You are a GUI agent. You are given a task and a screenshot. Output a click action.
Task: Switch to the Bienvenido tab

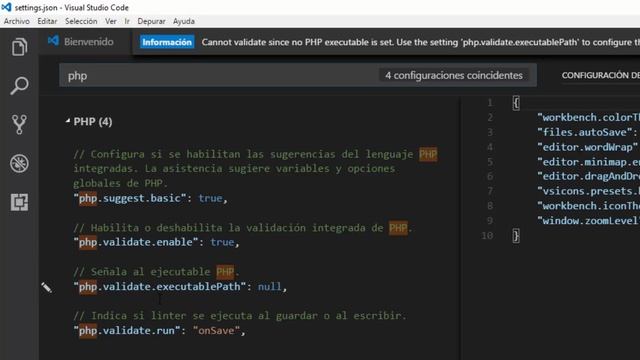[x=81, y=42]
